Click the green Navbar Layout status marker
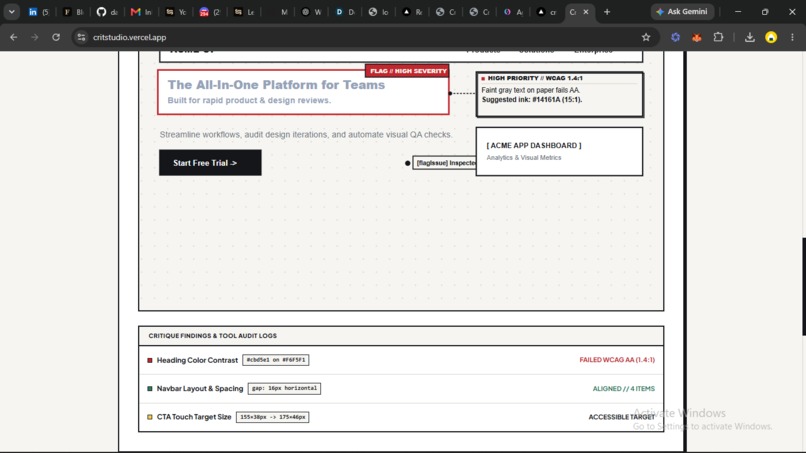 point(150,389)
